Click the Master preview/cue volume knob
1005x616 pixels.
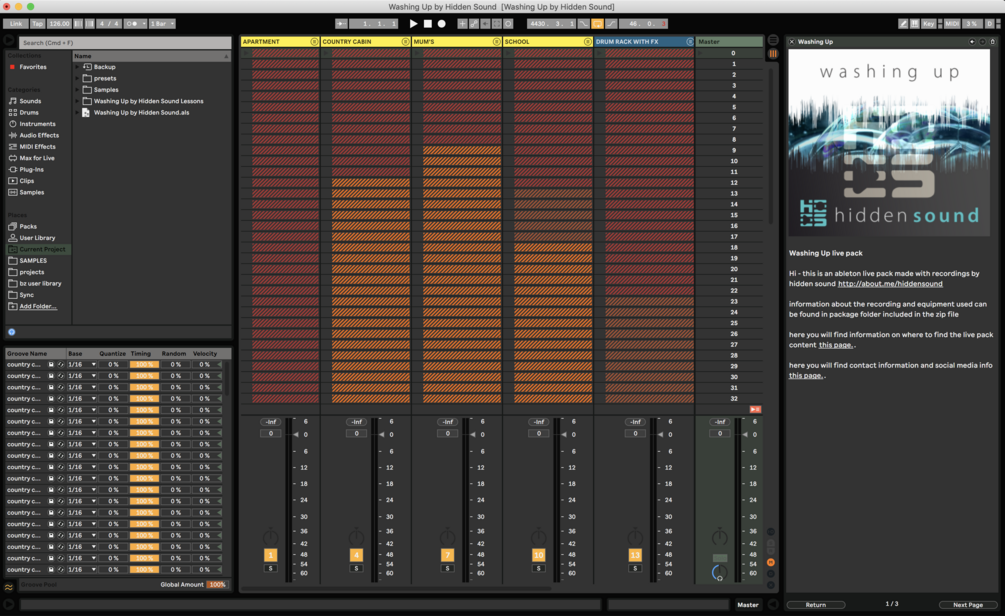(x=720, y=572)
